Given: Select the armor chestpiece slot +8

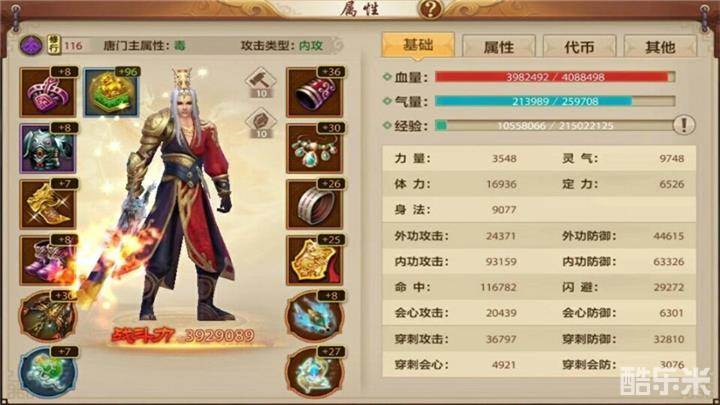Looking at the screenshot, I should click(x=48, y=148).
